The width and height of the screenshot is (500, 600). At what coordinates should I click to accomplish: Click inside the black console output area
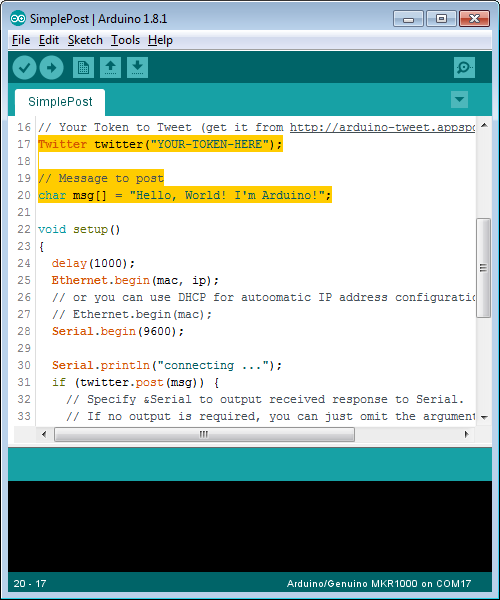250,526
